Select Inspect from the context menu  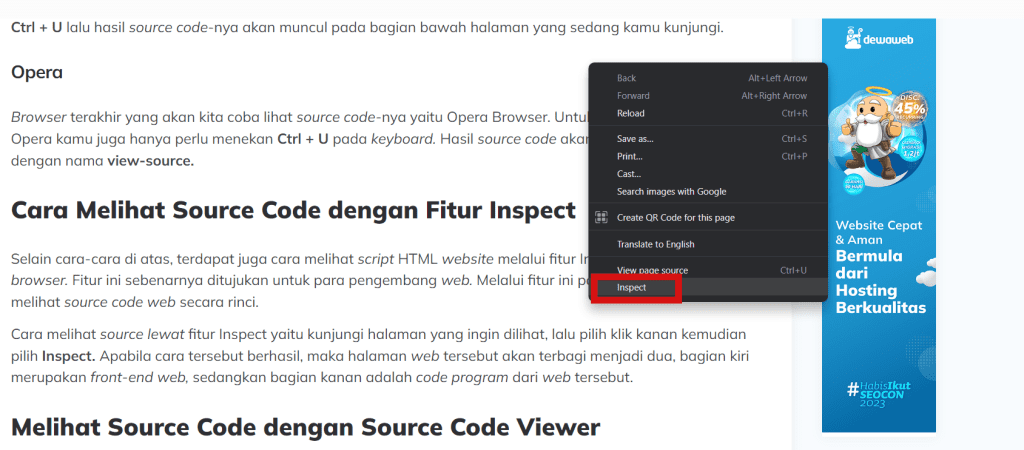point(632,288)
